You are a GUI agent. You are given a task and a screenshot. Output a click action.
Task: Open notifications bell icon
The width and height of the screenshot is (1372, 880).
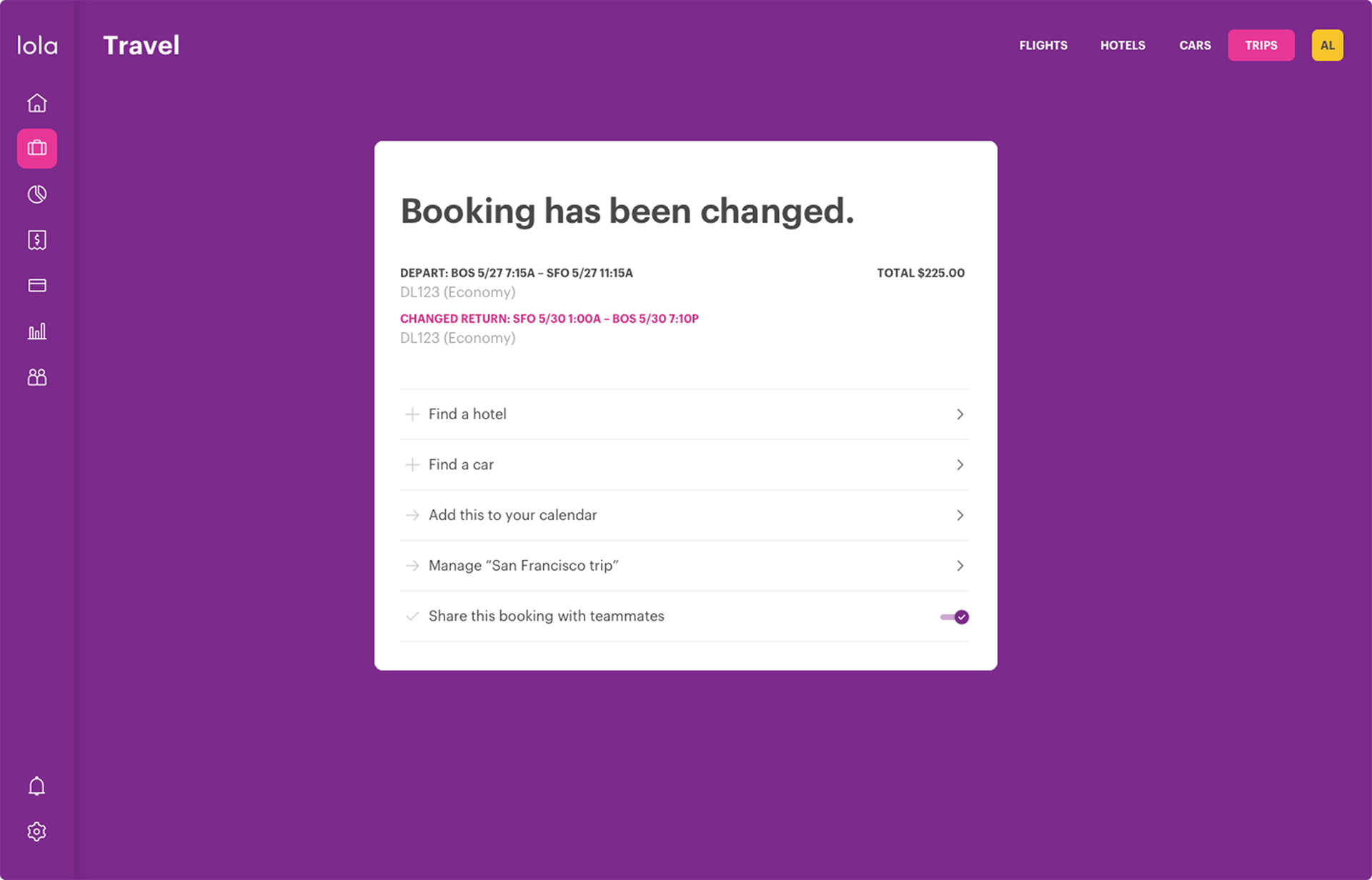(37, 786)
